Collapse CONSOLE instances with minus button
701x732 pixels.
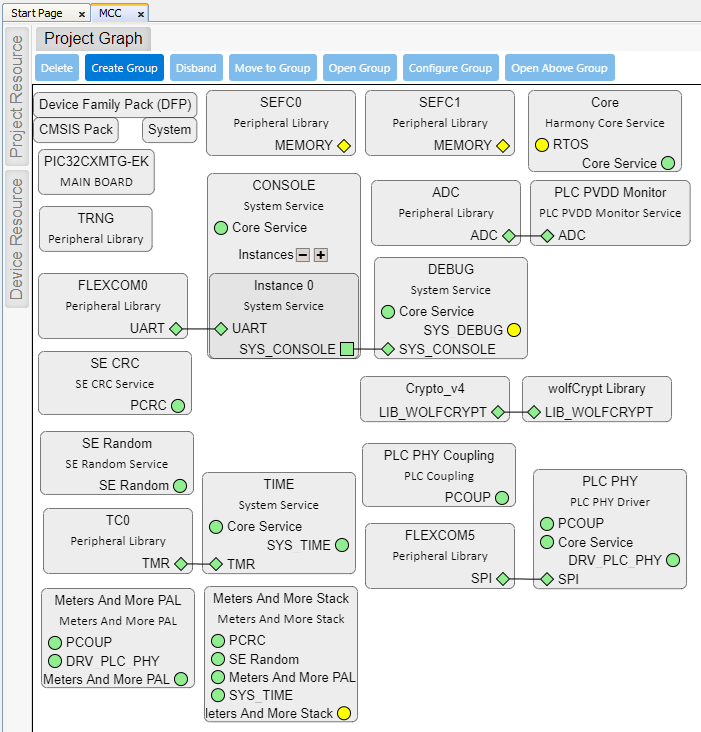(303, 255)
